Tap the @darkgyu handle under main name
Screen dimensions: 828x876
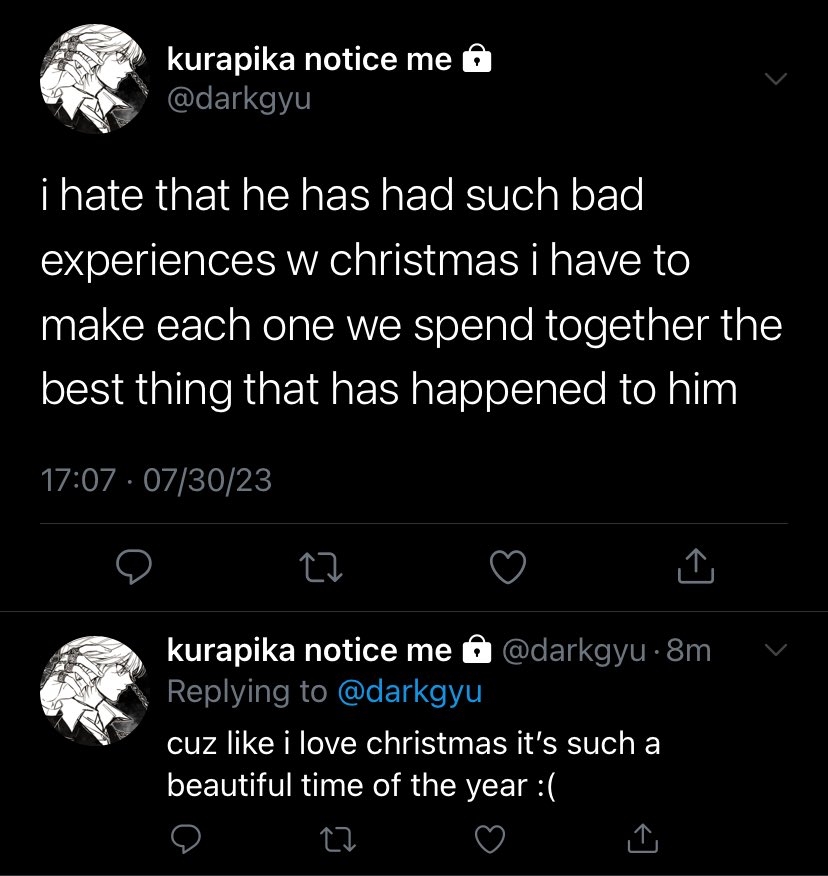tap(239, 99)
